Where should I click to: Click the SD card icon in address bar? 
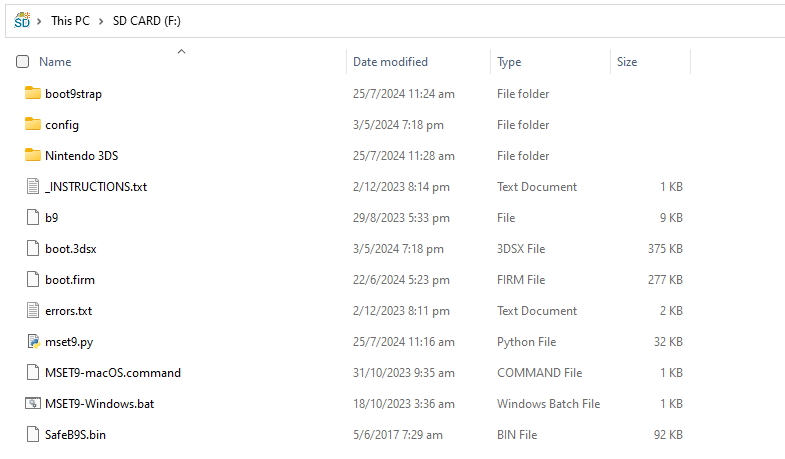click(x=22, y=18)
